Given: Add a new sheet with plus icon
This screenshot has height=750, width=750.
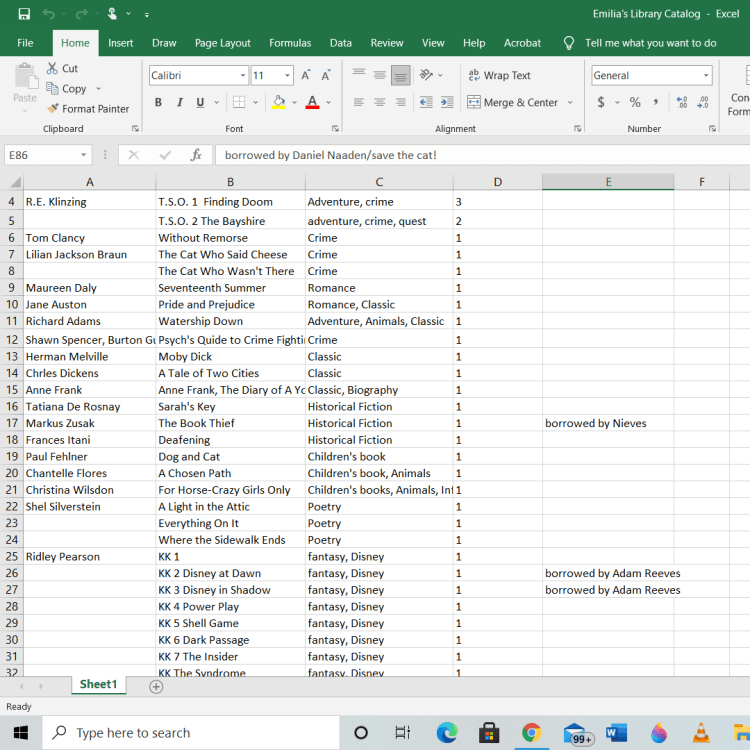Looking at the screenshot, I should (x=156, y=686).
